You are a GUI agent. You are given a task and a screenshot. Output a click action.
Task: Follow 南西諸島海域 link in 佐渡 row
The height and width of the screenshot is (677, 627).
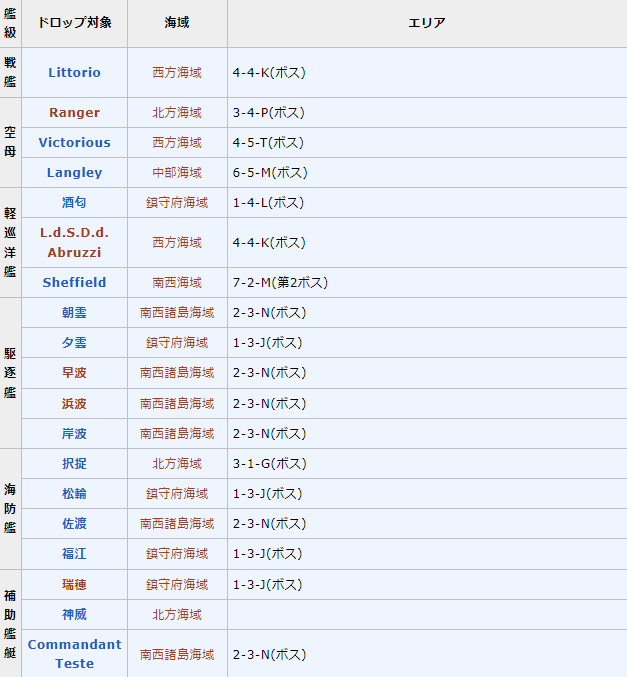(177, 524)
